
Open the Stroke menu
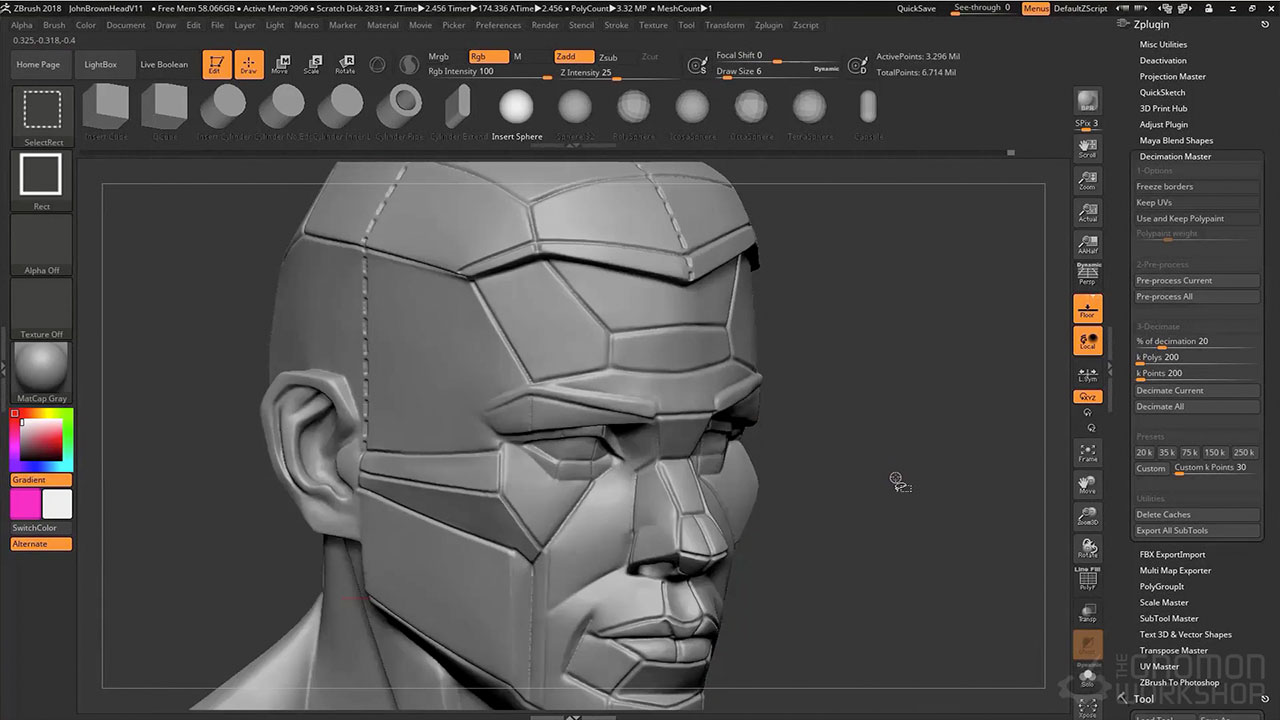616,25
